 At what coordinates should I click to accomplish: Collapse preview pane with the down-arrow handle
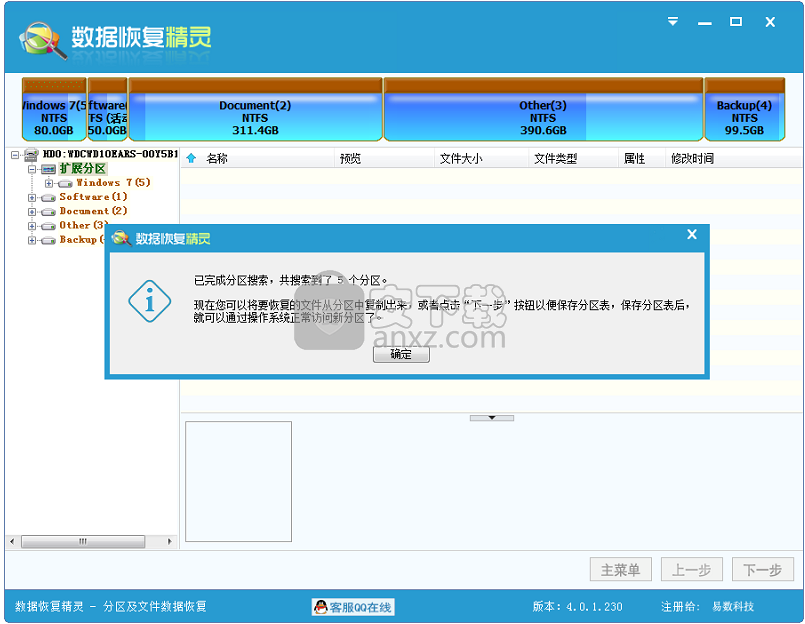pyautogui.click(x=492, y=418)
